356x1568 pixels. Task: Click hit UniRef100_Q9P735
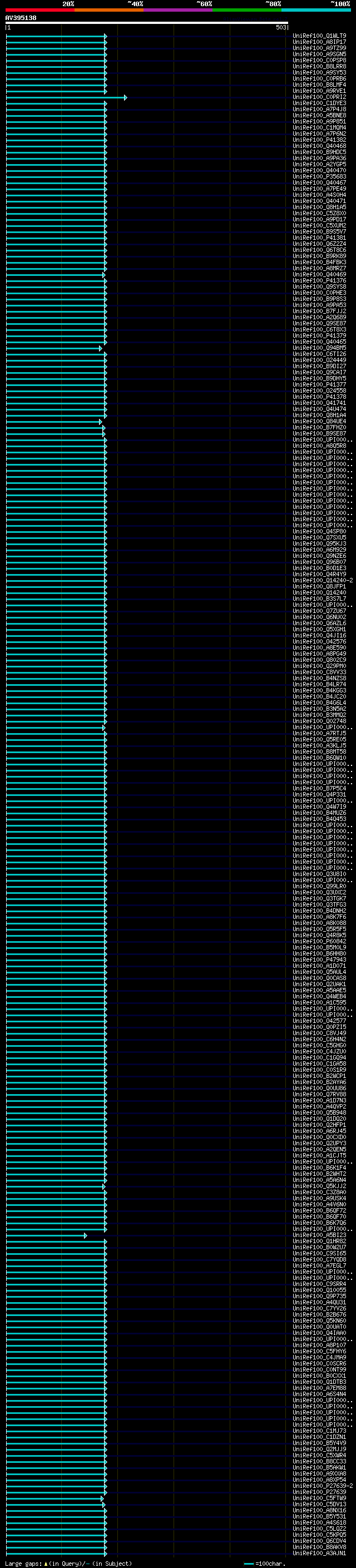[x=319, y=1297]
